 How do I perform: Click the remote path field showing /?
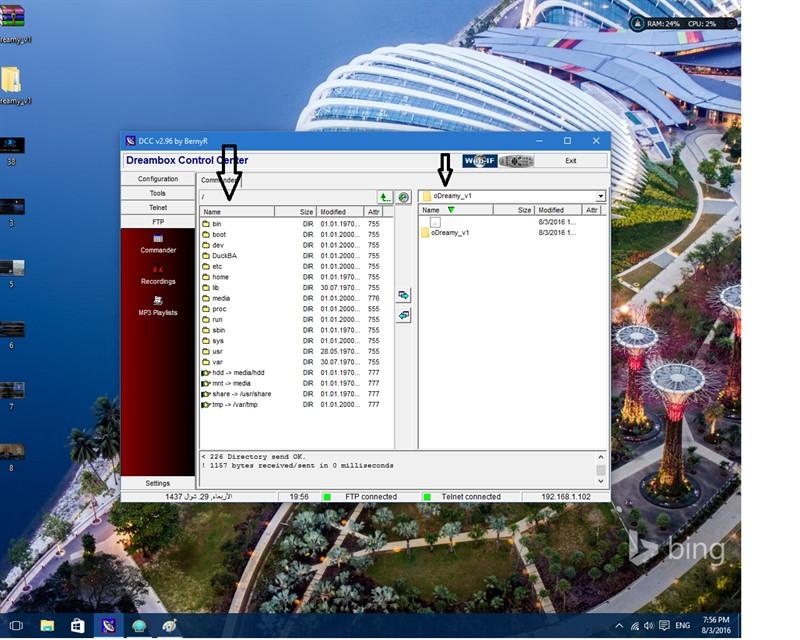pyautogui.click(x=288, y=197)
